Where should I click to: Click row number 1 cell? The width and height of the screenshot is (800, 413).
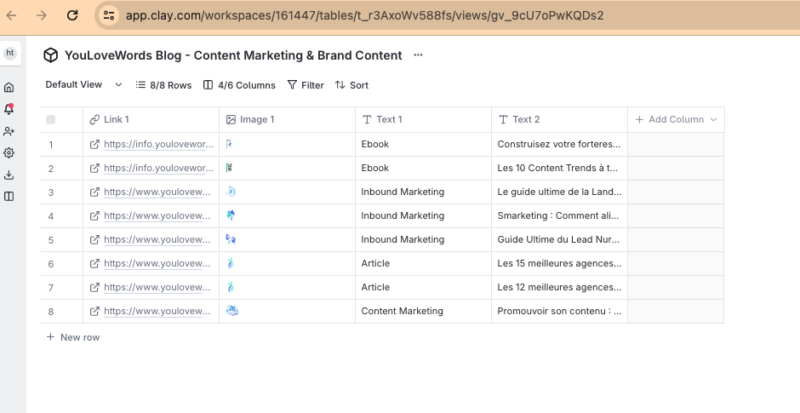pyautogui.click(x=61, y=144)
